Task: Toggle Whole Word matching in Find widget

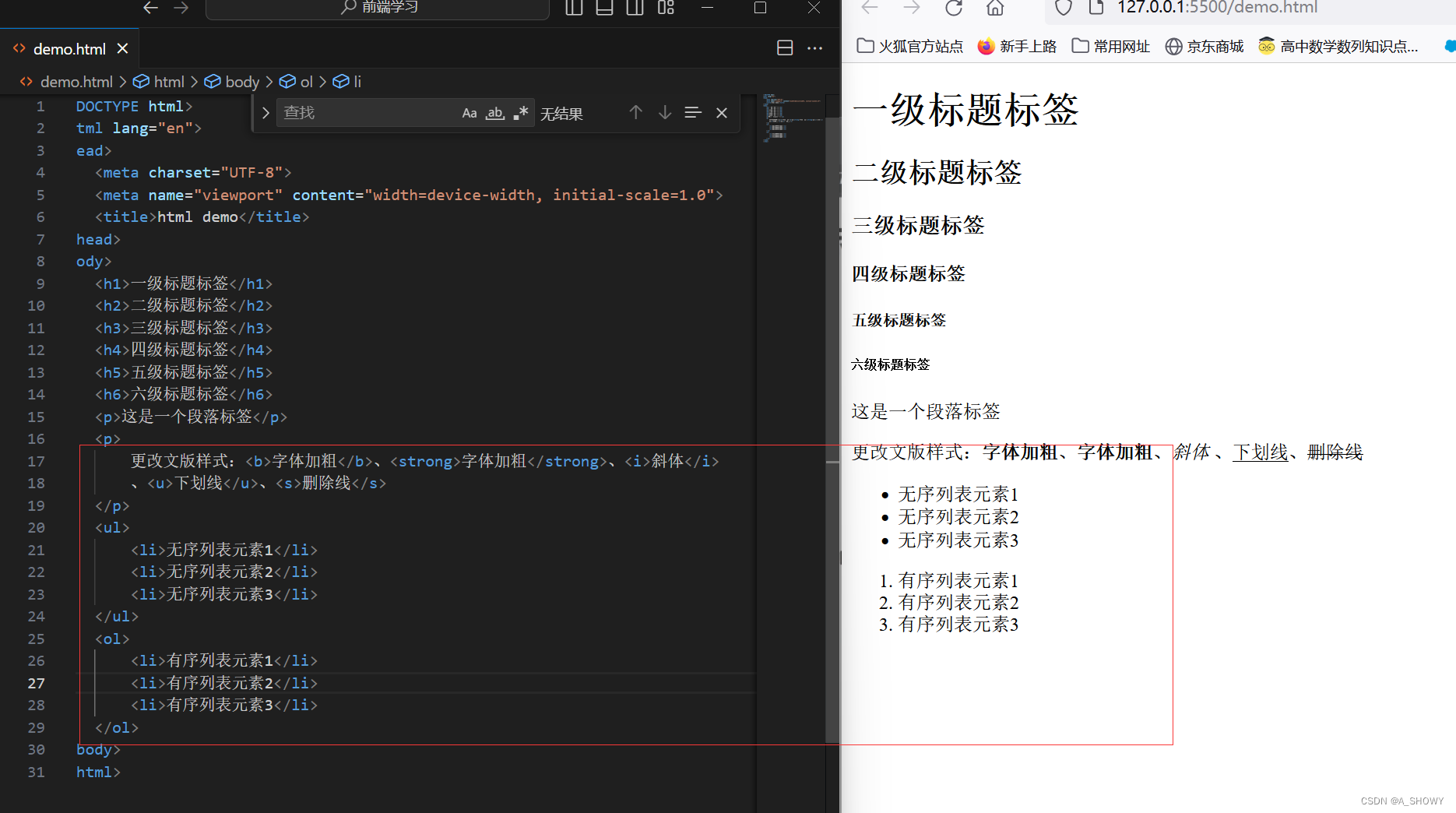Action: point(494,112)
